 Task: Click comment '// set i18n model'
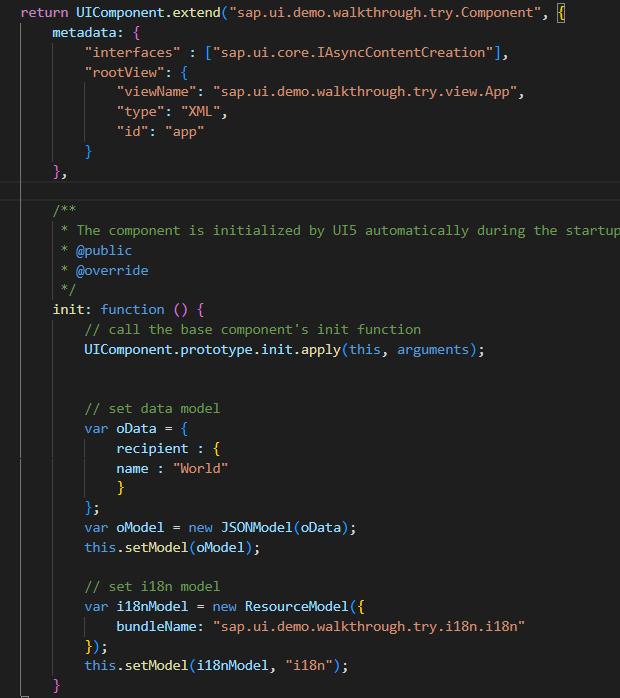coord(152,587)
